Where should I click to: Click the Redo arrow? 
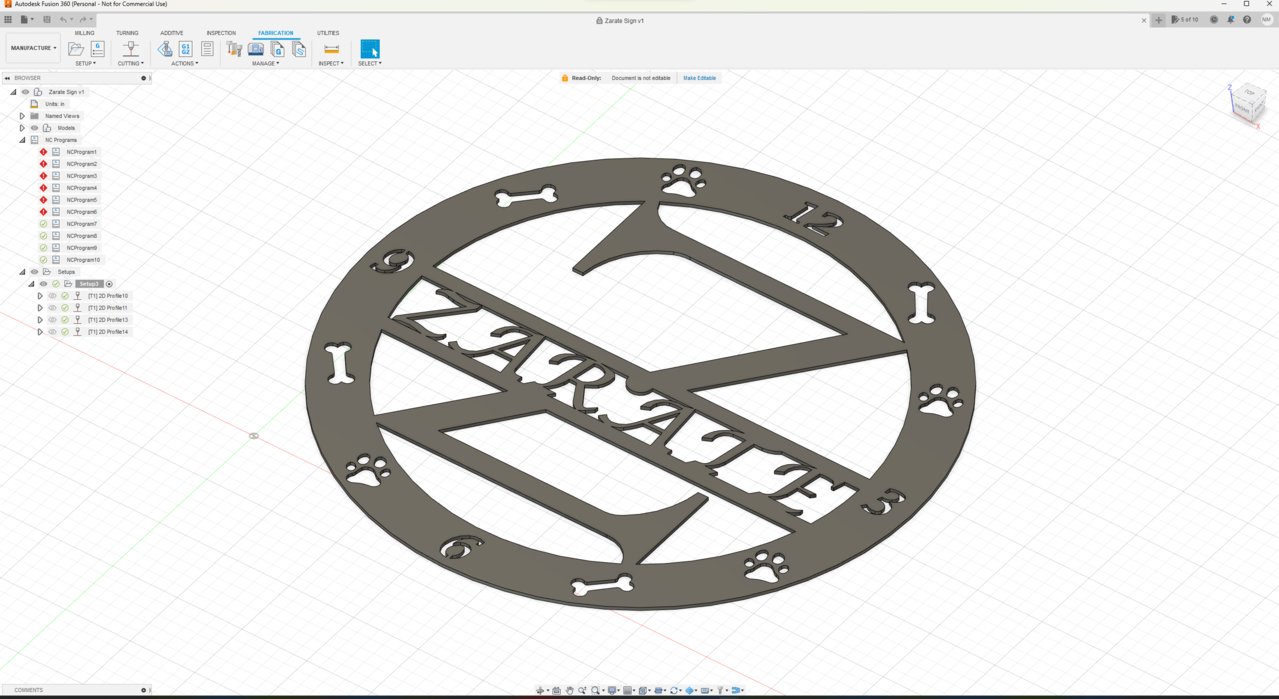click(x=82, y=19)
